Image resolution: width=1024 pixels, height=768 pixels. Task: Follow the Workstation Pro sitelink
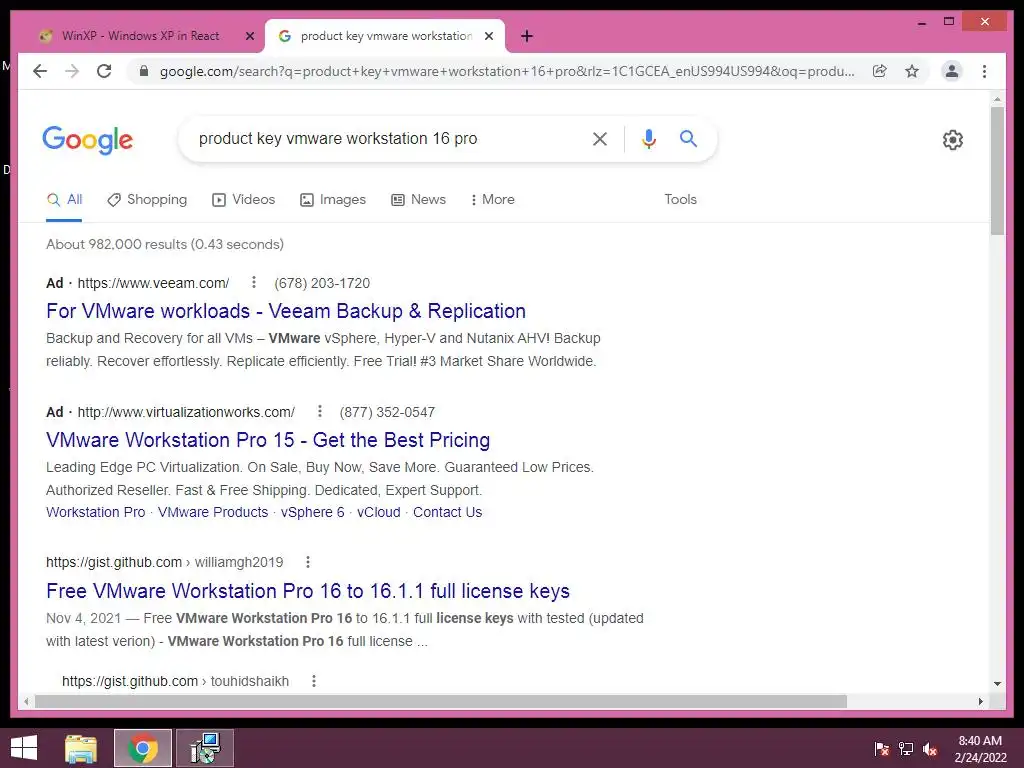[95, 512]
